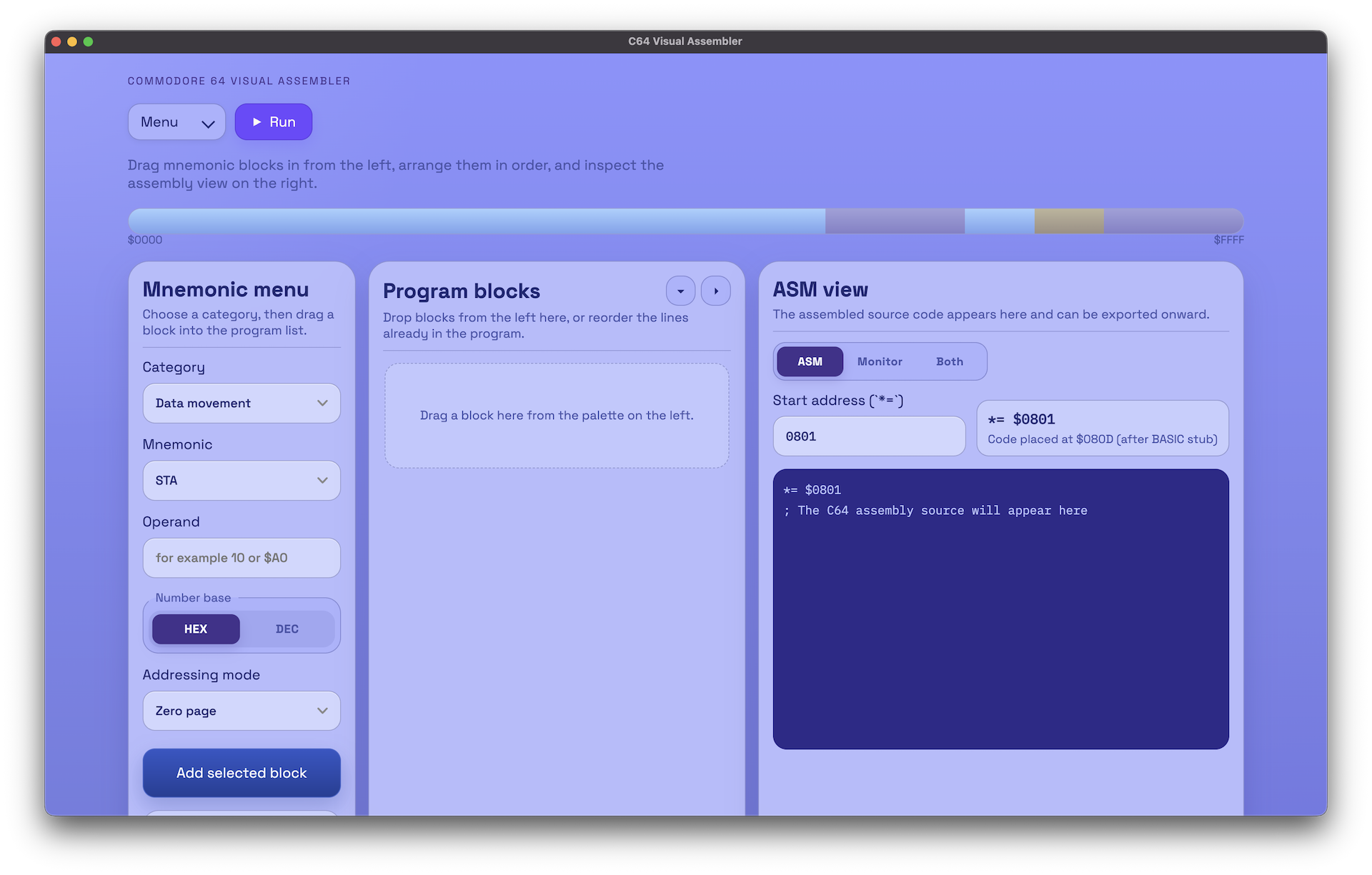Click the tan segment in memory map bar
The width and height of the screenshot is (1372, 875).
tap(1069, 221)
